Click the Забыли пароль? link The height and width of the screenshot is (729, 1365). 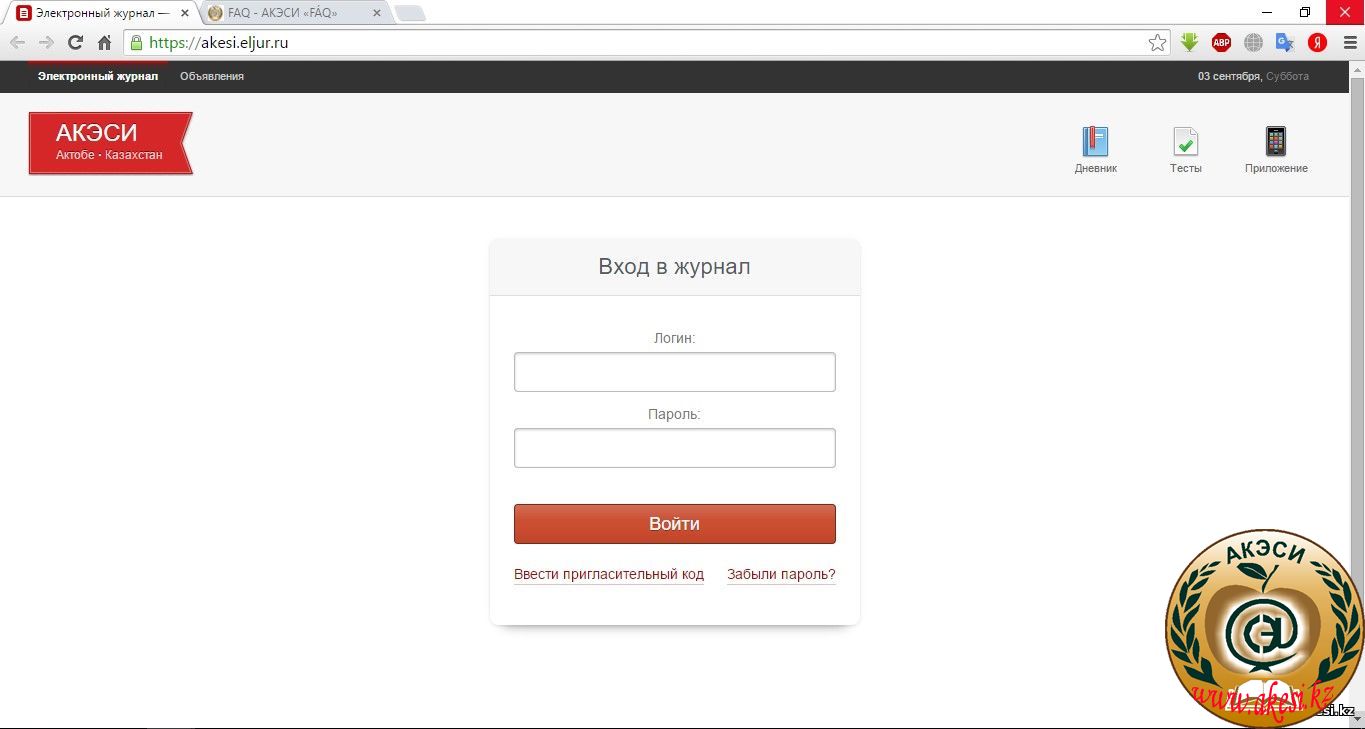tap(781, 575)
